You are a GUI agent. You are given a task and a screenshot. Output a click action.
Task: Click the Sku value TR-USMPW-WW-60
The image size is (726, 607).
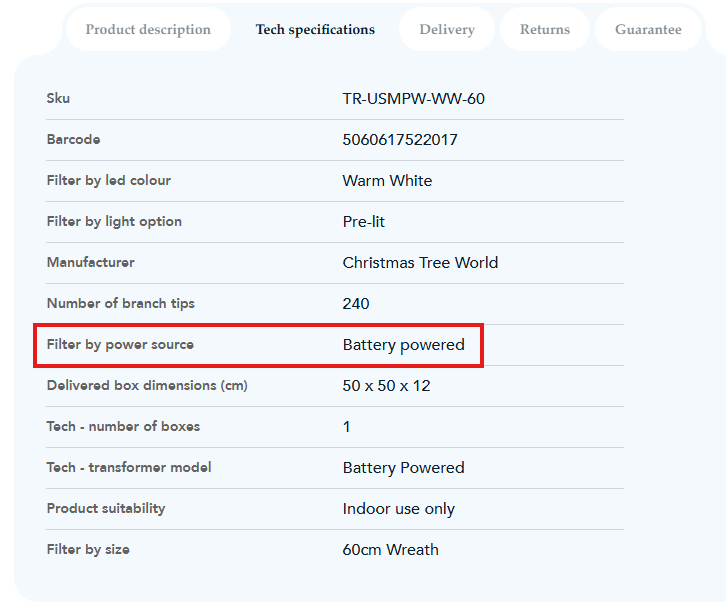[x=414, y=98]
